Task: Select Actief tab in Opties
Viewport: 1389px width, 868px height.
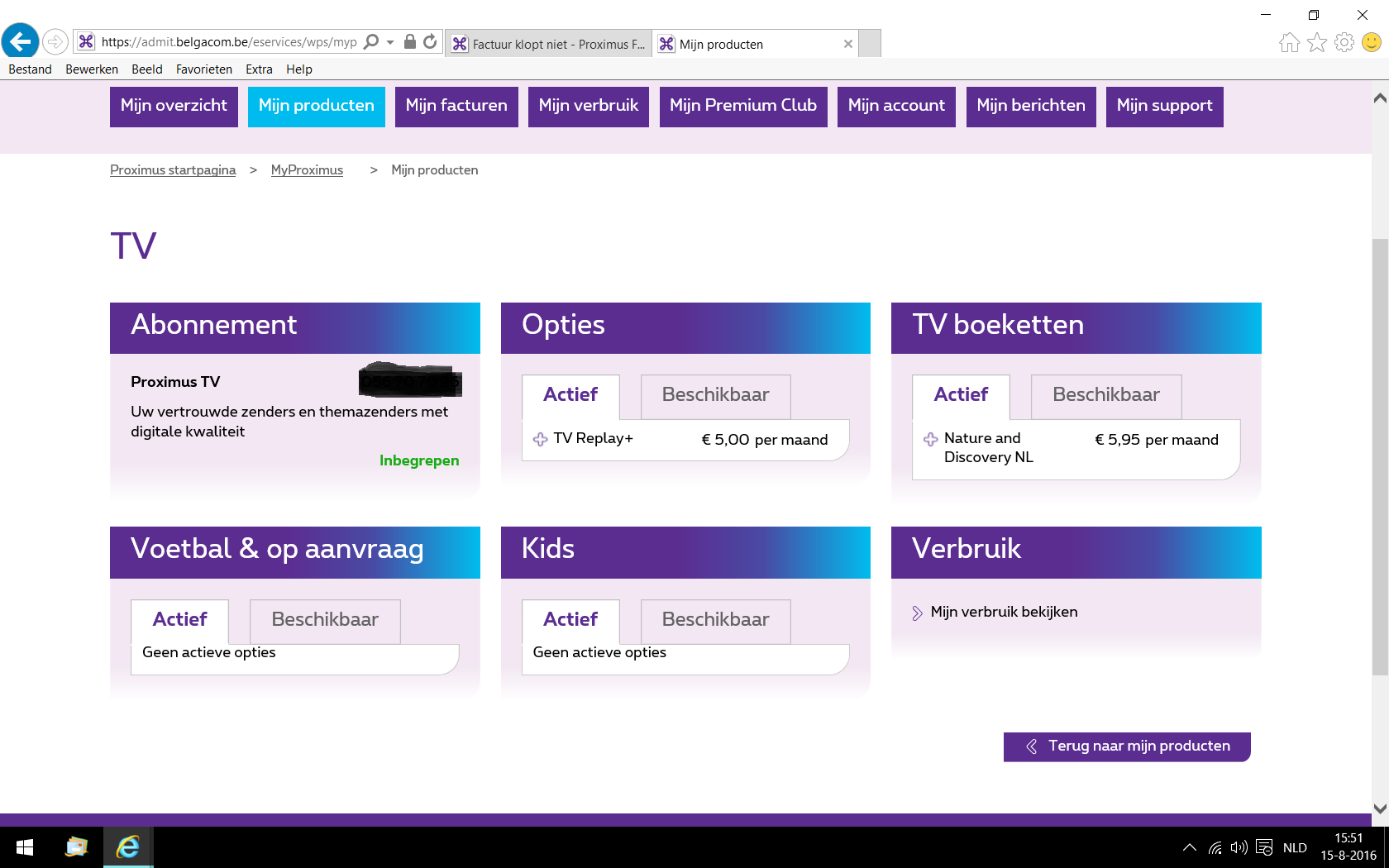Action: [570, 396]
